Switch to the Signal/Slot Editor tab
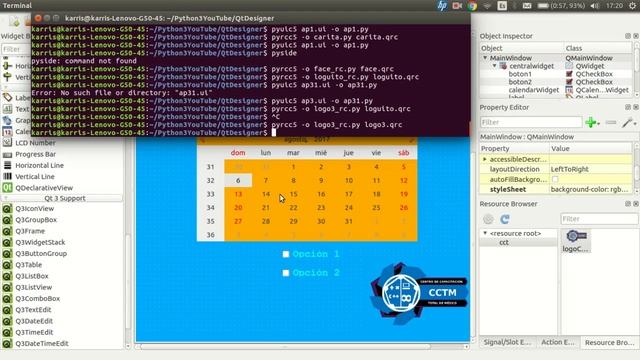The height and width of the screenshot is (360, 640). coord(507,342)
